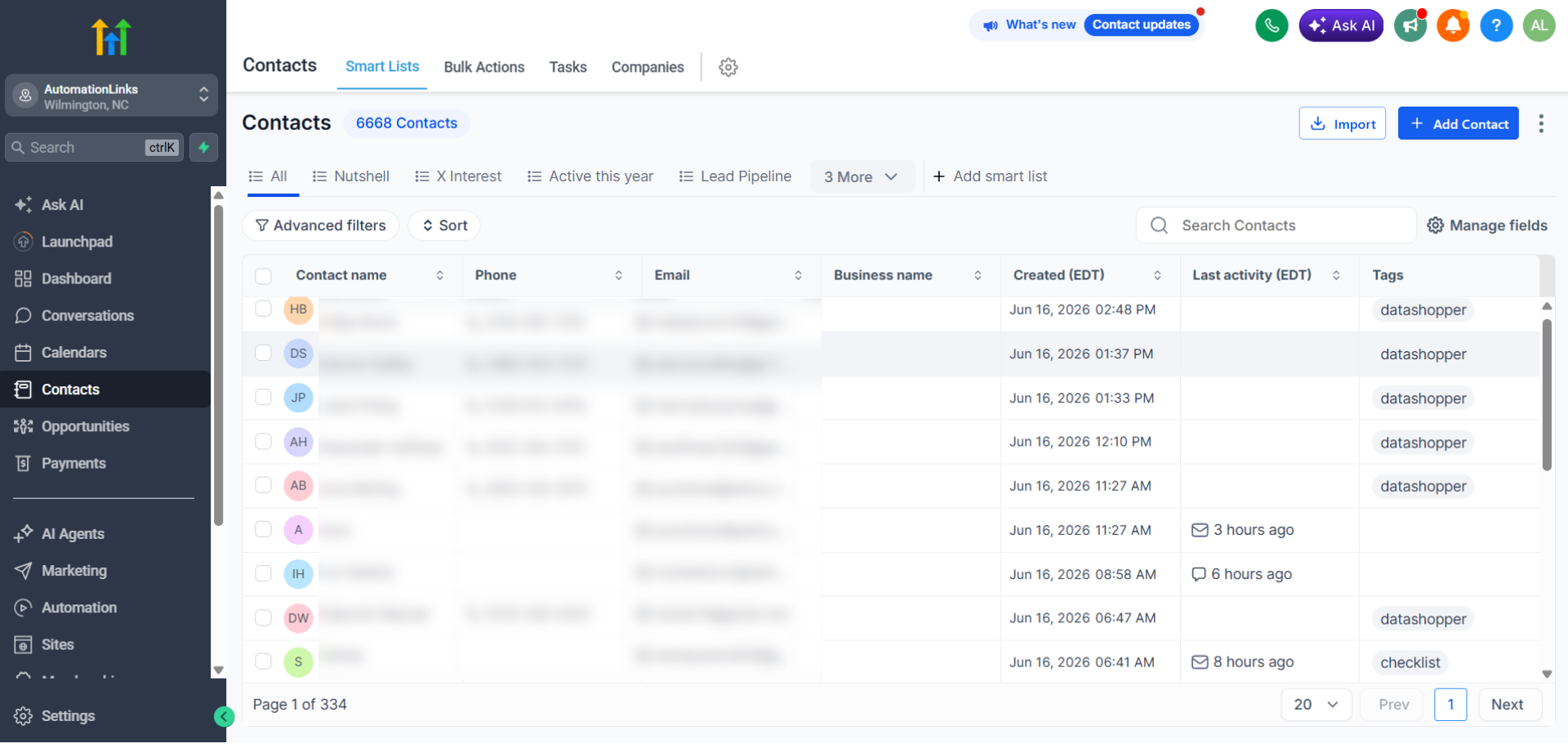Switch to the Tasks tab
Viewport: 1568px width, 748px height.
(568, 67)
